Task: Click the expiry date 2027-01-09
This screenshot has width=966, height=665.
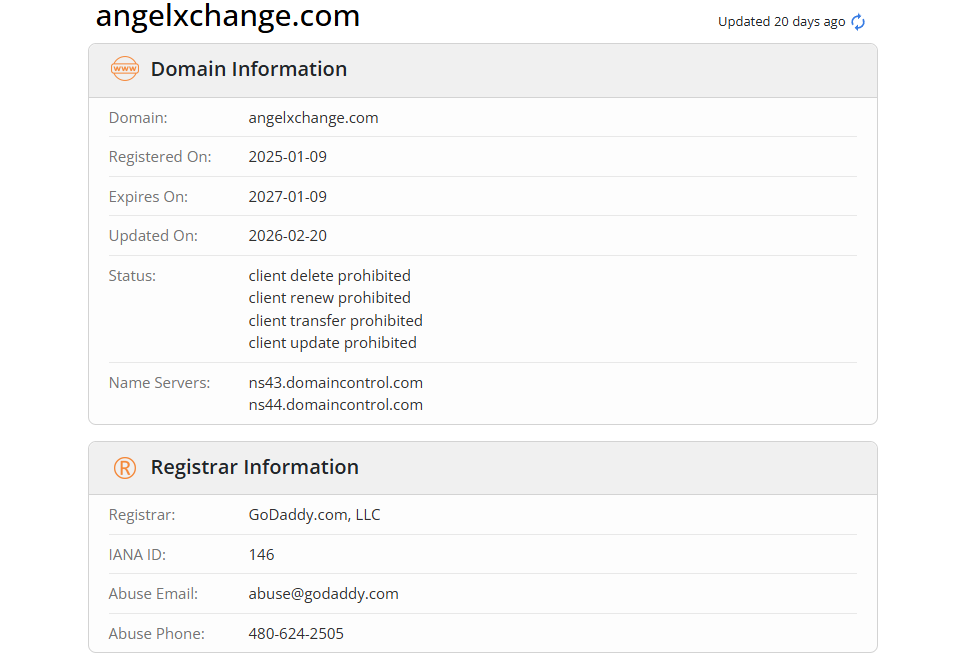Action: [288, 197]
